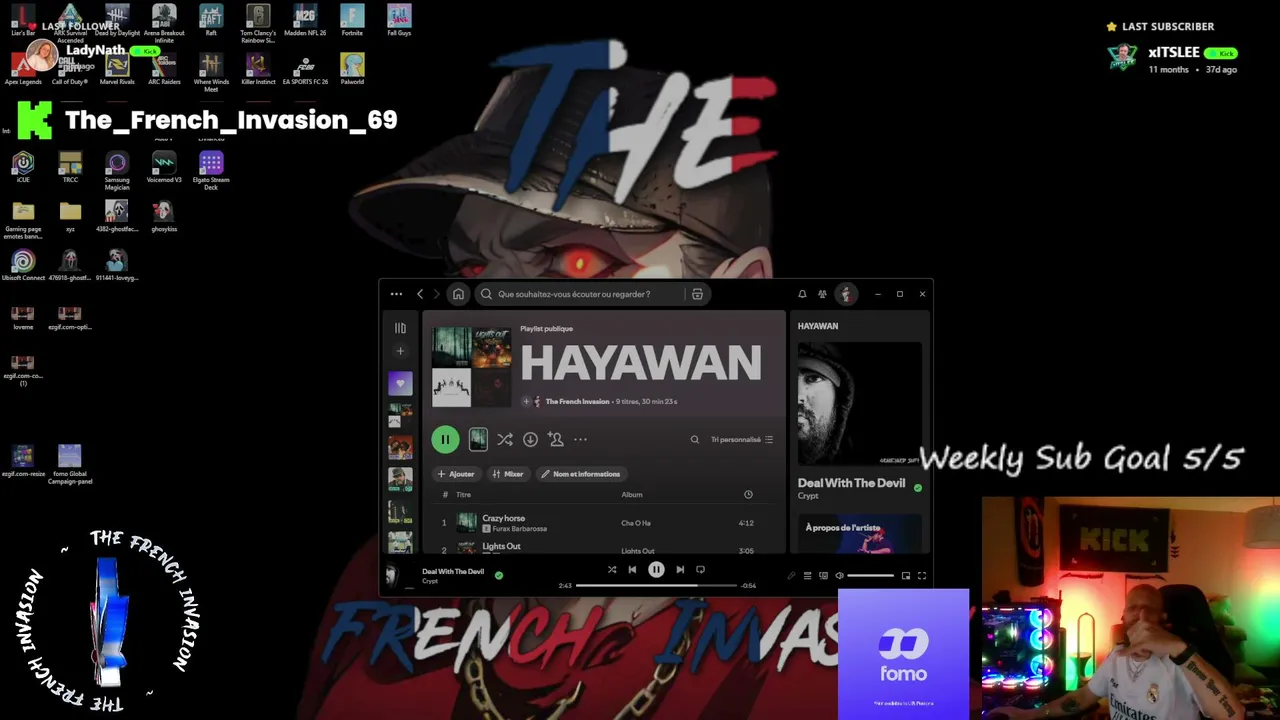
Task: Open artist "Furax Barbarossa" link
Action: pyautogui.click(x=519, y=529)
